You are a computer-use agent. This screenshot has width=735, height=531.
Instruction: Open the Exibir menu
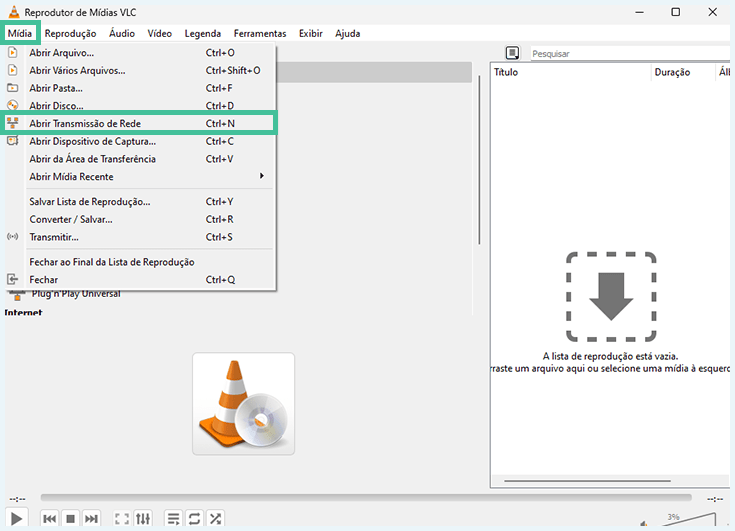[x=311, y=33]
